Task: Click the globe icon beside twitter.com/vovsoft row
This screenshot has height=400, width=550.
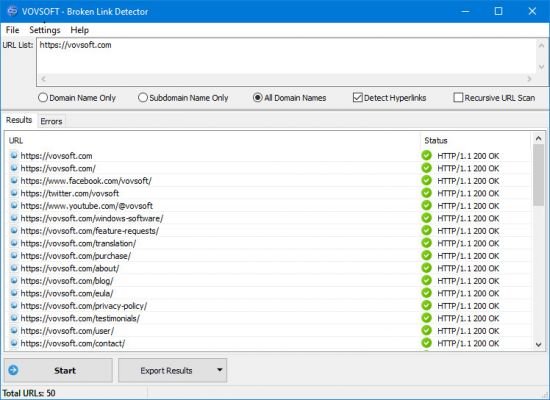Action: click(x=14, y=193)
